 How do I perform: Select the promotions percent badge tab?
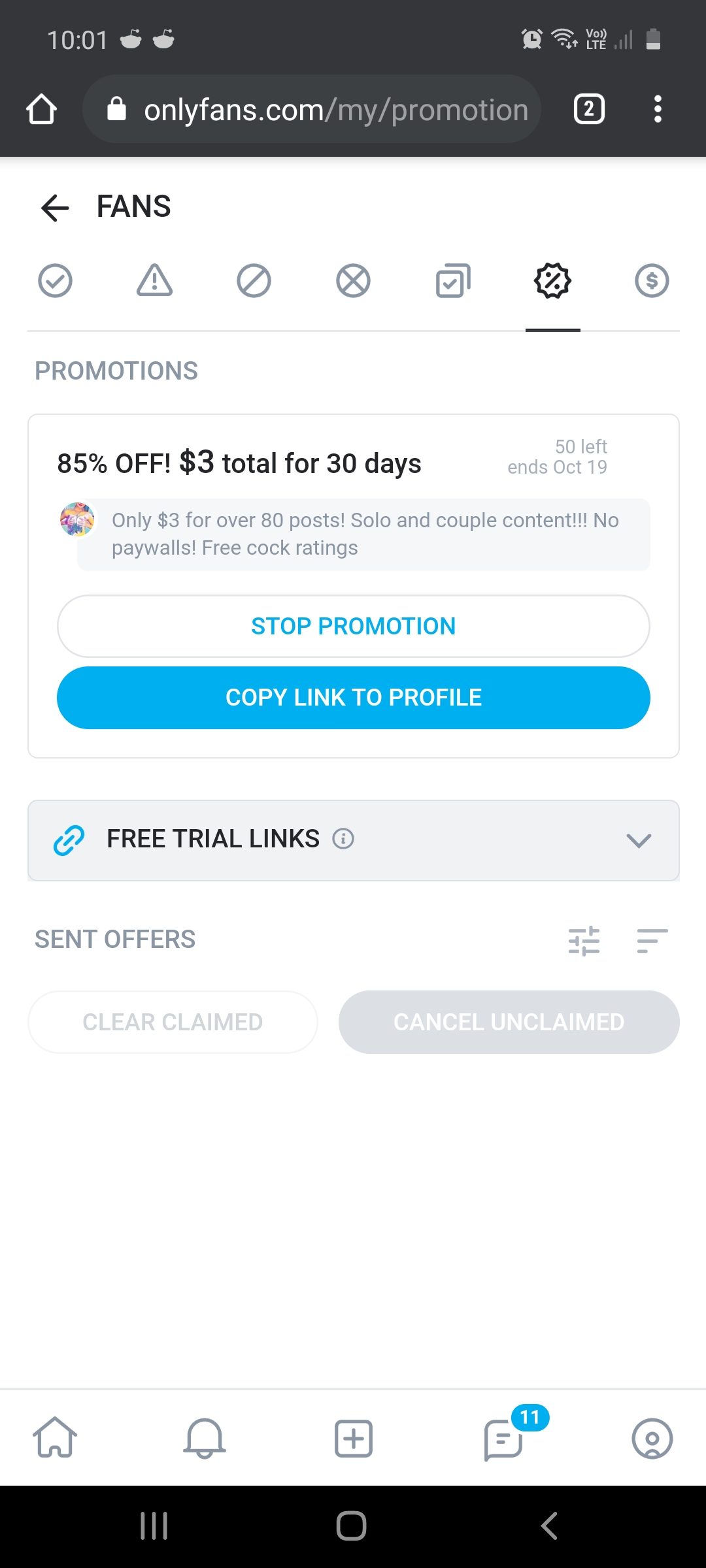(x=553, y=281)
